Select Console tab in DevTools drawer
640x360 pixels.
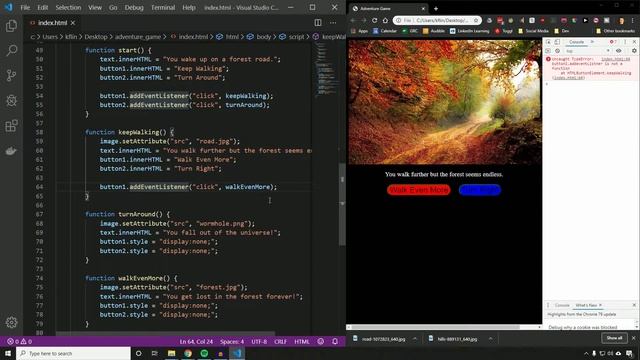point(562,305)
